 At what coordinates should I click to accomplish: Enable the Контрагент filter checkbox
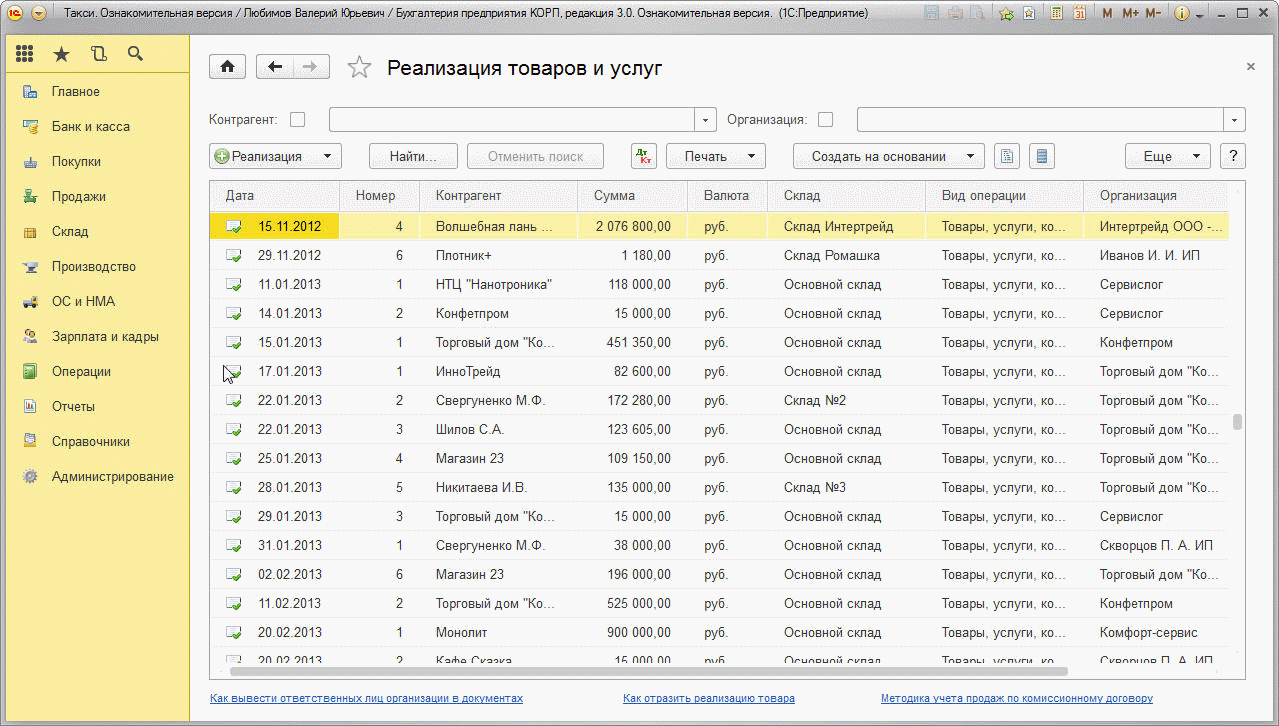(297, 119)
